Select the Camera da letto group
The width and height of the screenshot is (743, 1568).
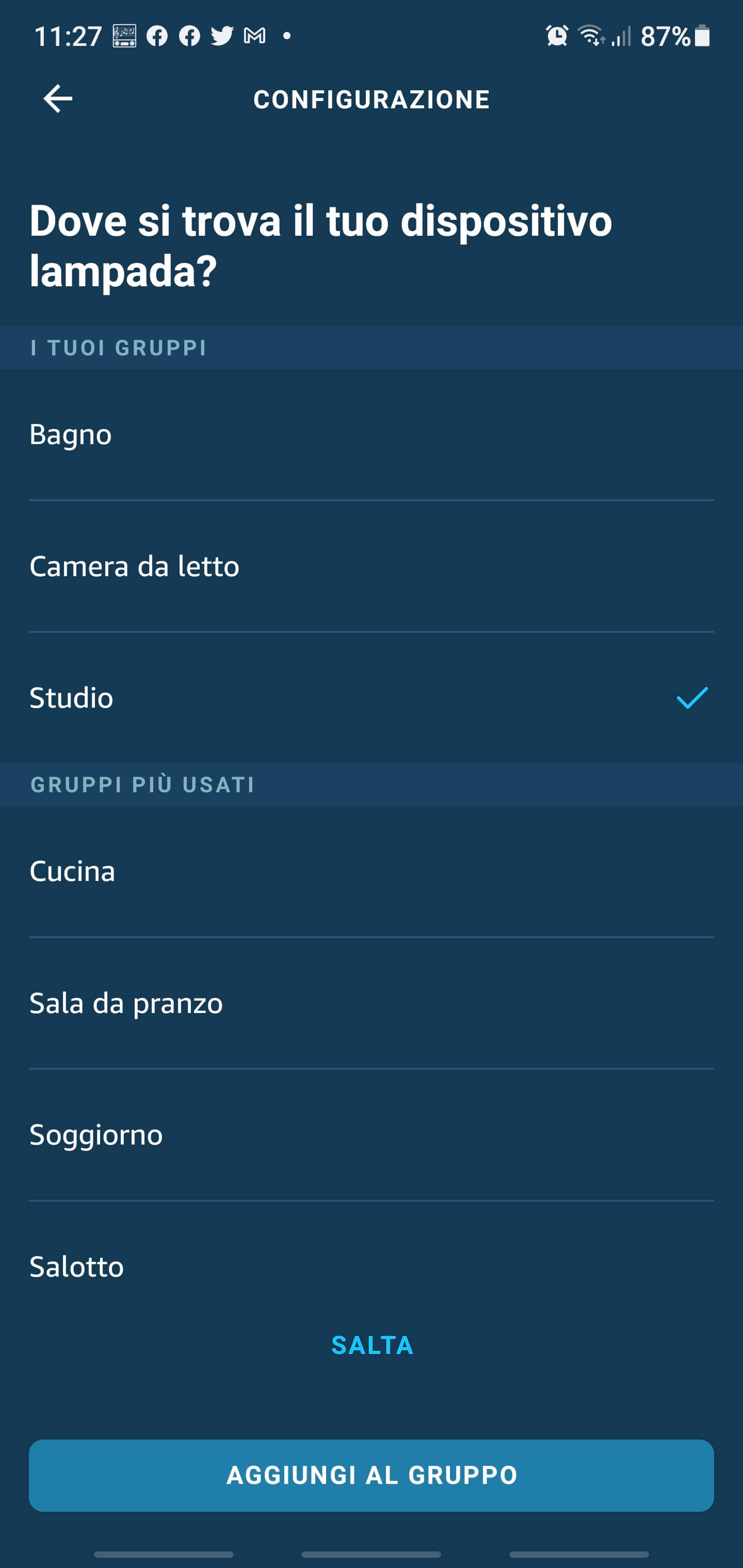tap(134, 566)
